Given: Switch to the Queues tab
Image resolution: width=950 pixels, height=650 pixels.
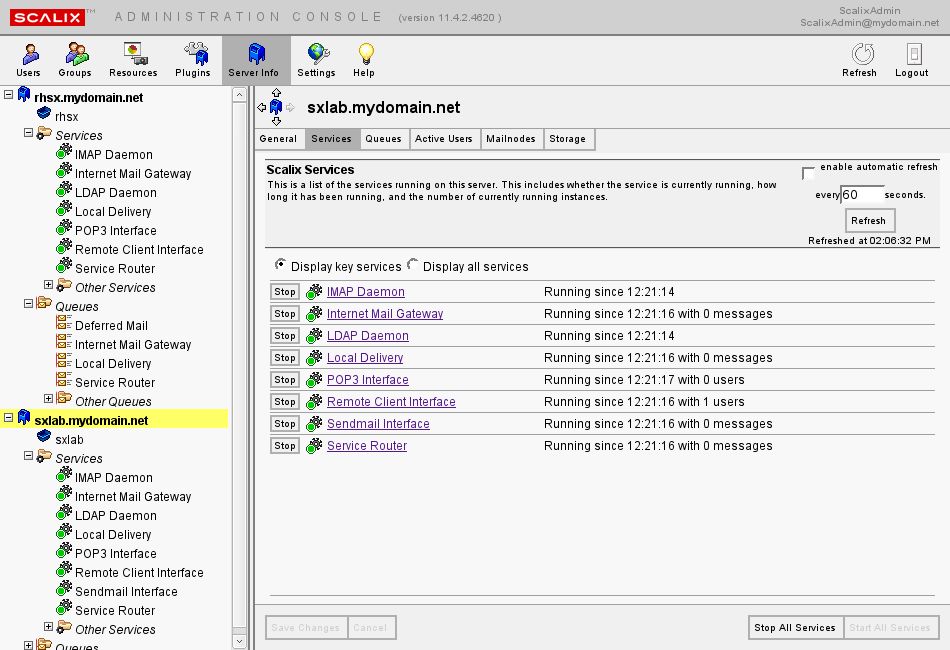Looking at the screenshot, I should click(x=383, y=139).
